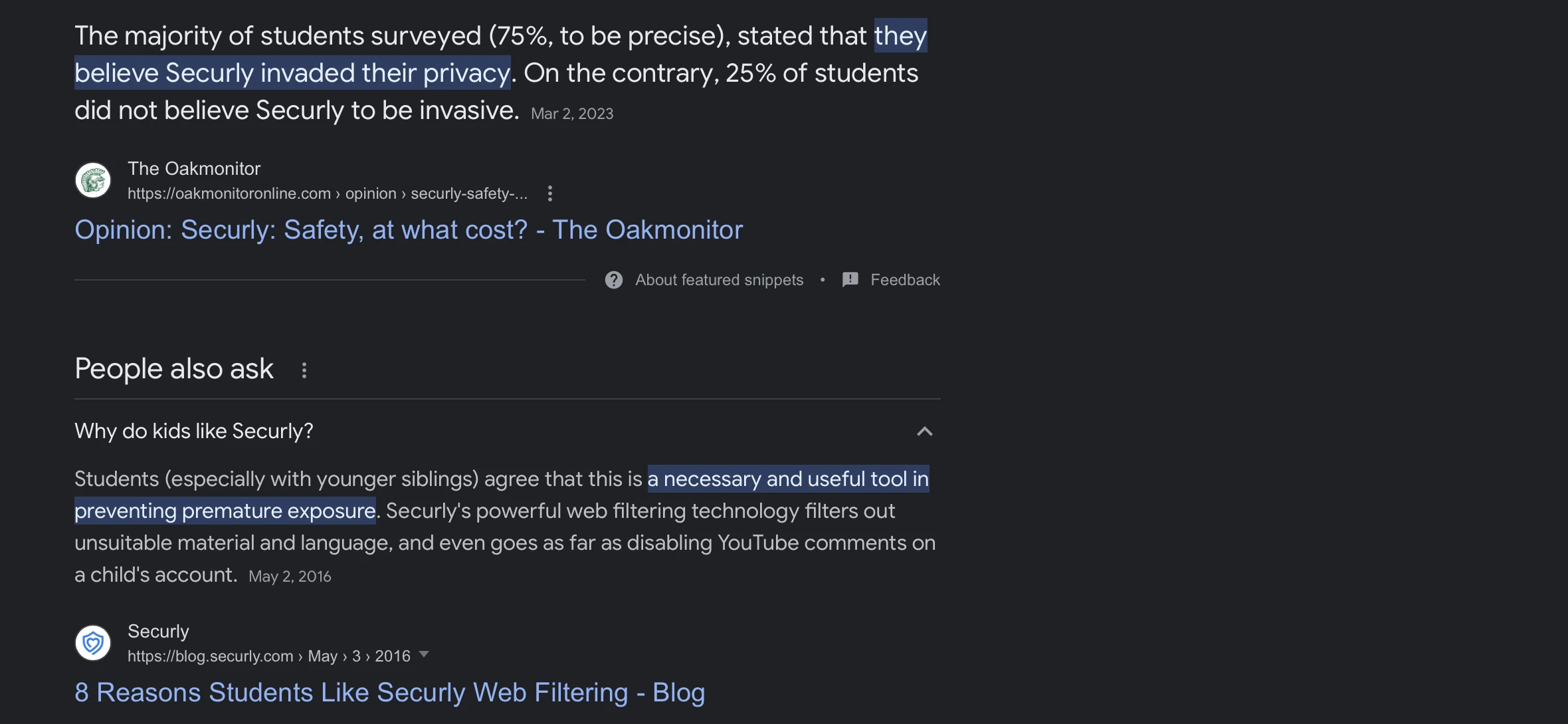This screenshot has height=724, width=1568.
Task: Click the question mark help icon
Action: (x=613, y=280)
